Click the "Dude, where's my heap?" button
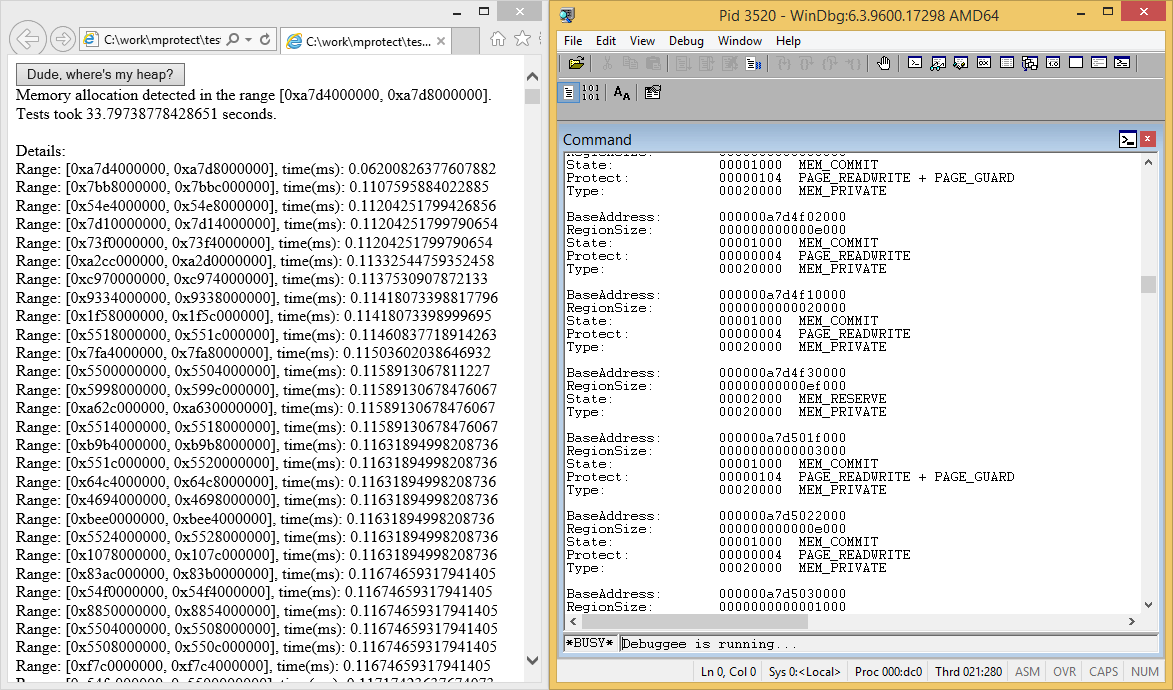The image size is (1173, 690). pos(100,74)
